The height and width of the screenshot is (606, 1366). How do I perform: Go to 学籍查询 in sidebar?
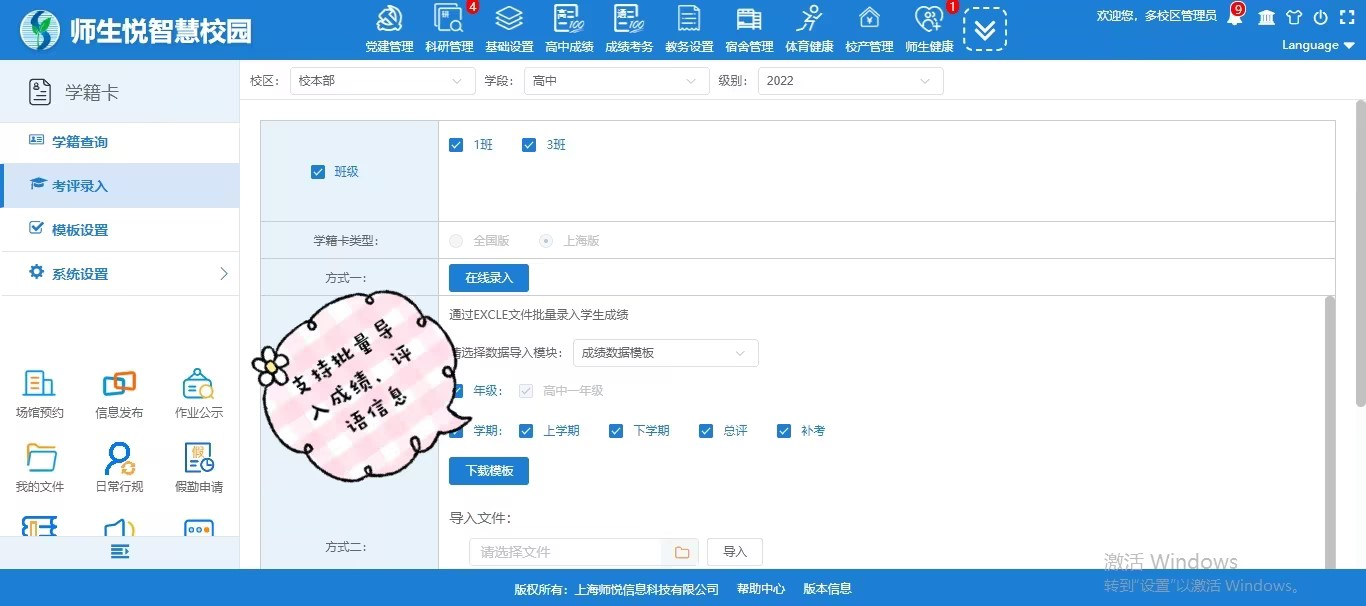pyautogui.click(x=80, y=142)
